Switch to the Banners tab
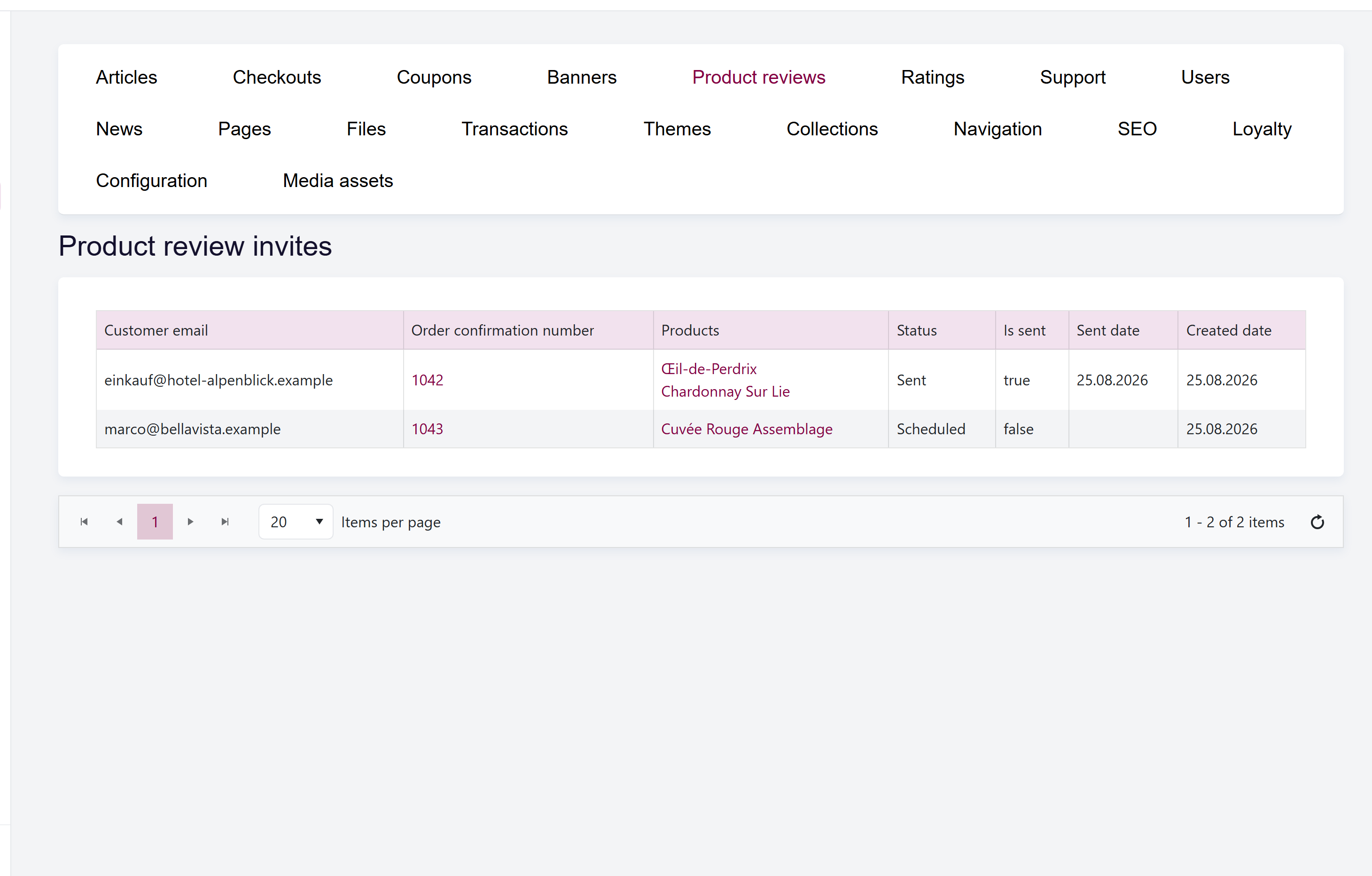 coord(582,77)
